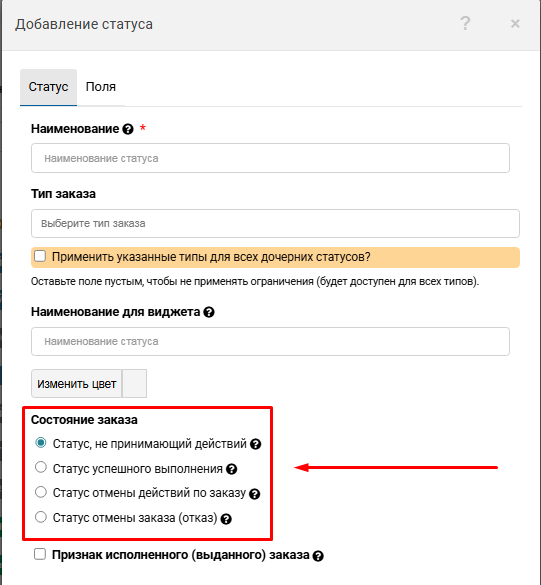Show hint for Статус отмены заказа (отказ)
Image resolution: width=541 pixels, height=585 pixels.
point(226,519)
